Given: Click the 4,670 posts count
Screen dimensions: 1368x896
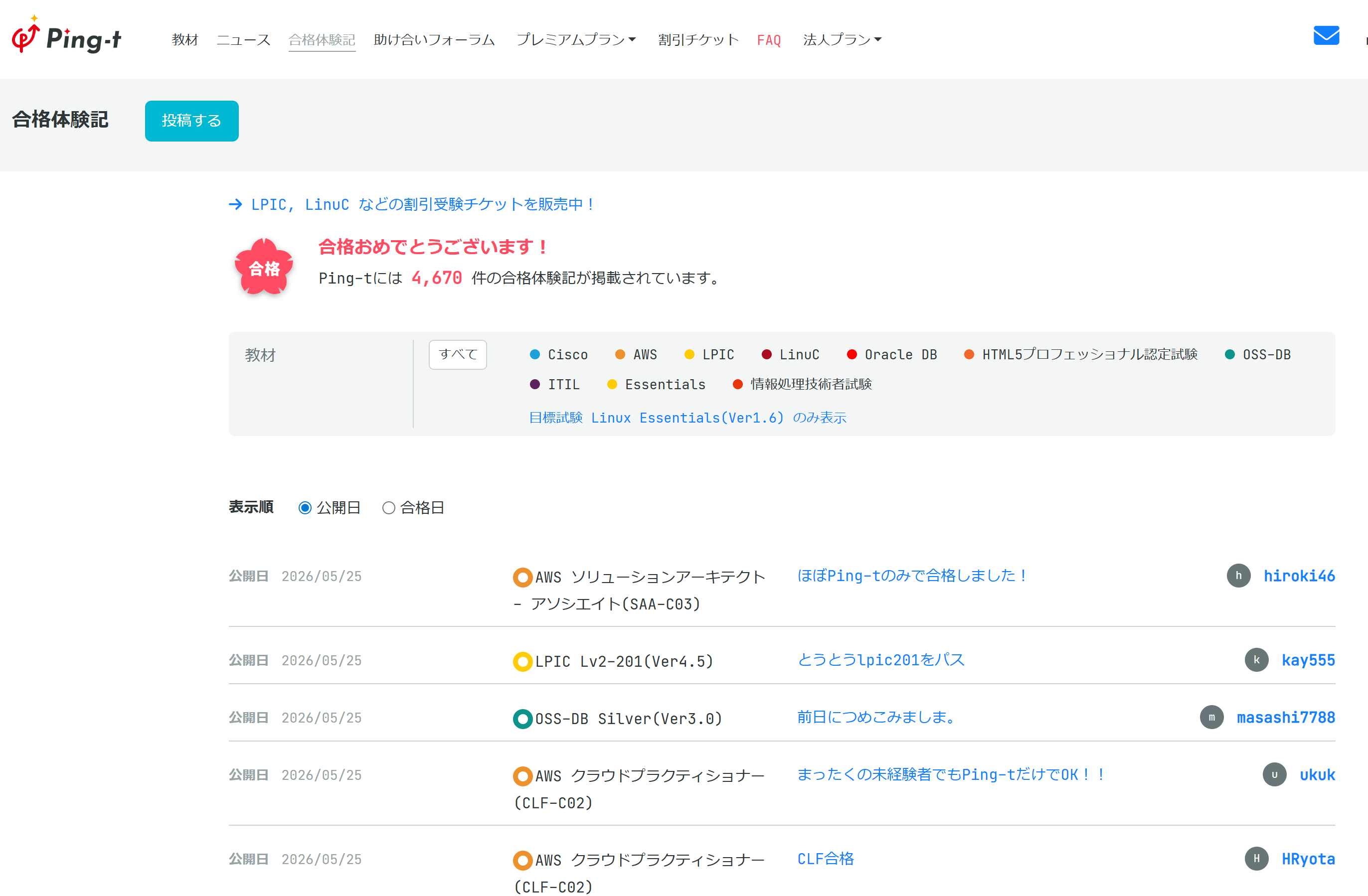Looking at the screenshot, I should pyautogui.click(x=437, y=278).
